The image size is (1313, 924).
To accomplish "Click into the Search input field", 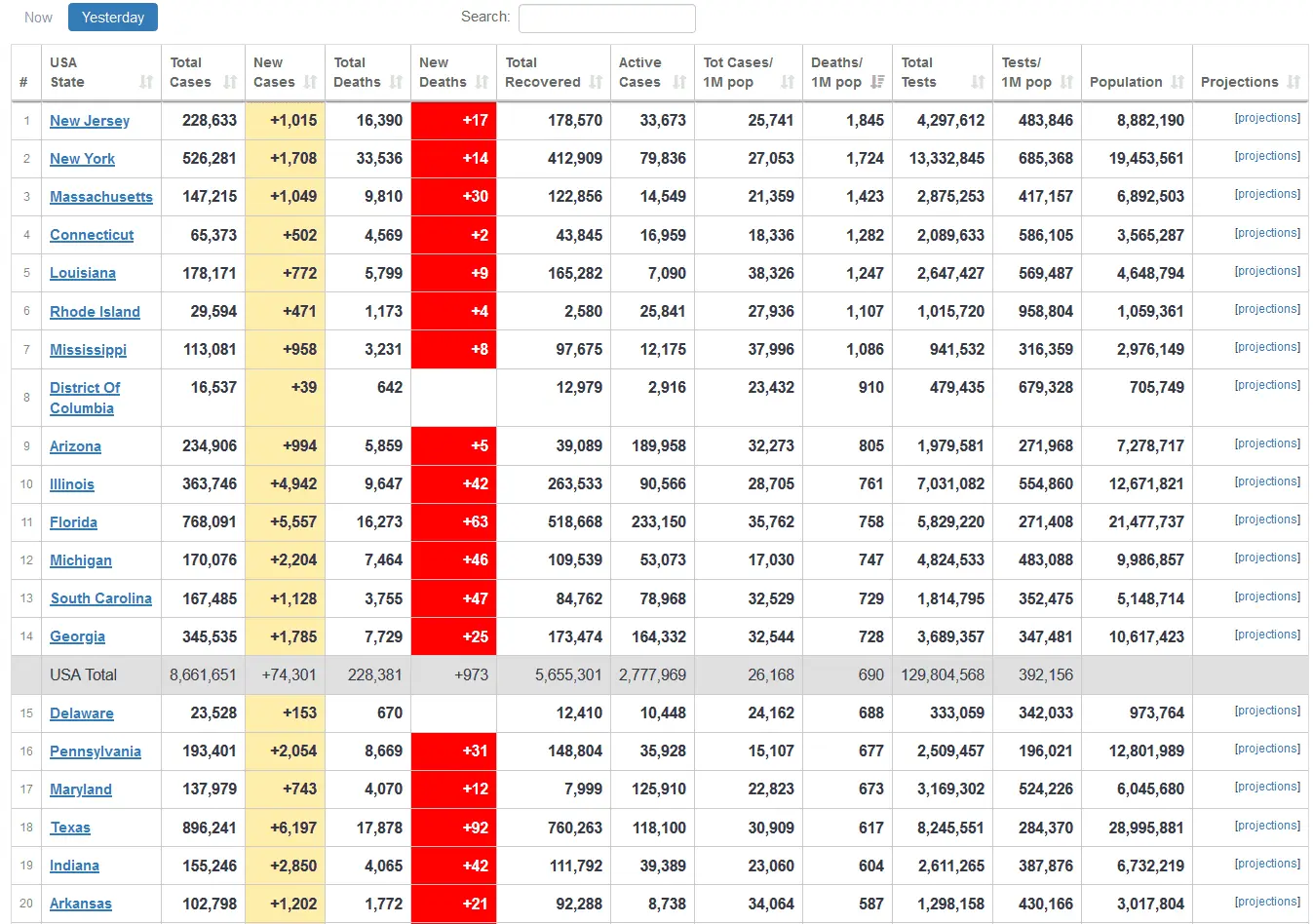I will click(x=606, y=19).
